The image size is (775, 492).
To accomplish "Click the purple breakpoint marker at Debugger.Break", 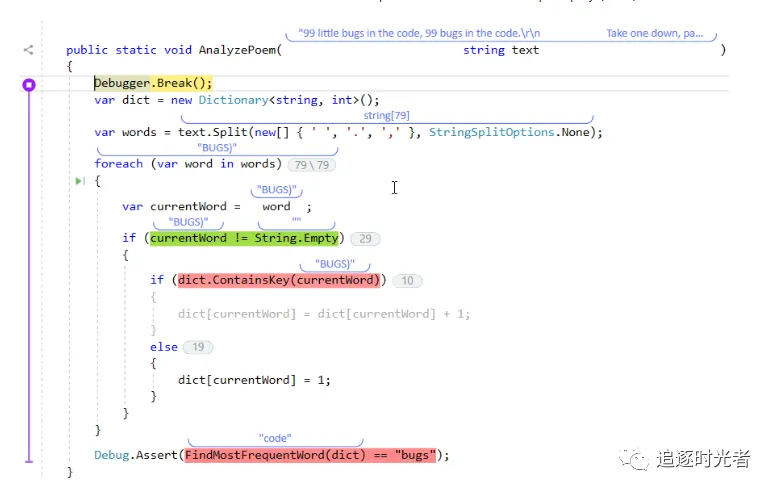I will click(x=29, y=85).
